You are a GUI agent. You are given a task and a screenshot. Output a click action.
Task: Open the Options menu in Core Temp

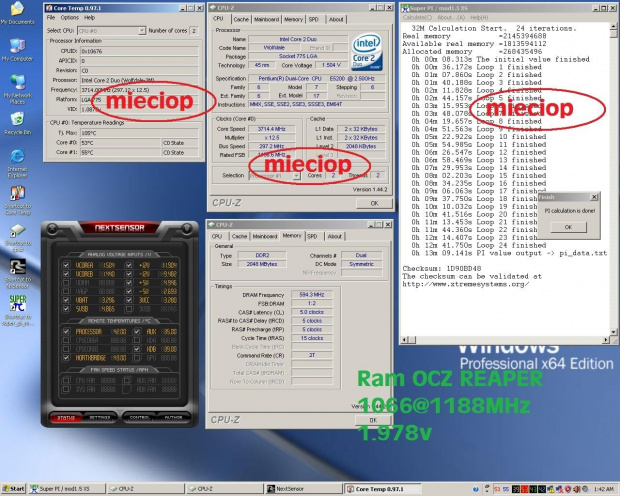pyautogui.click(x=70, y=17)
